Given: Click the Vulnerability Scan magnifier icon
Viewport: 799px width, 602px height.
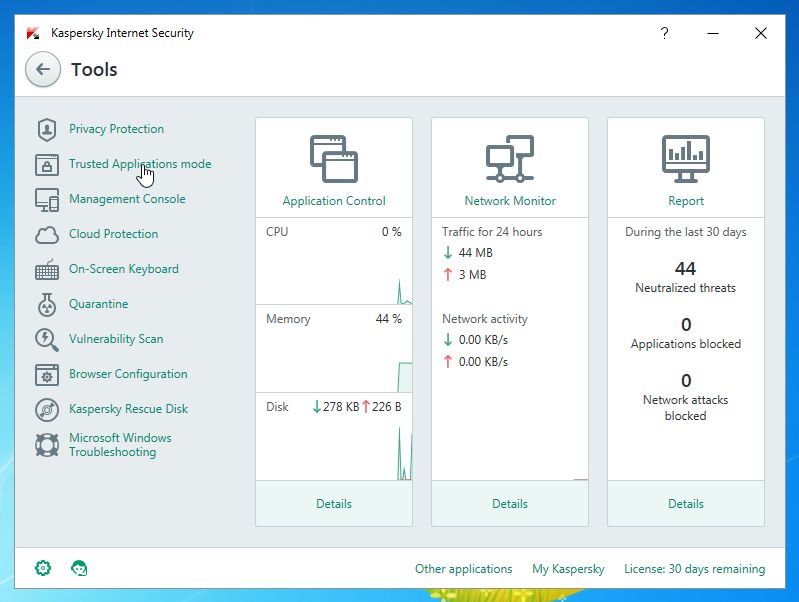Looking at the screenshot, I should [x=46, y=340].
